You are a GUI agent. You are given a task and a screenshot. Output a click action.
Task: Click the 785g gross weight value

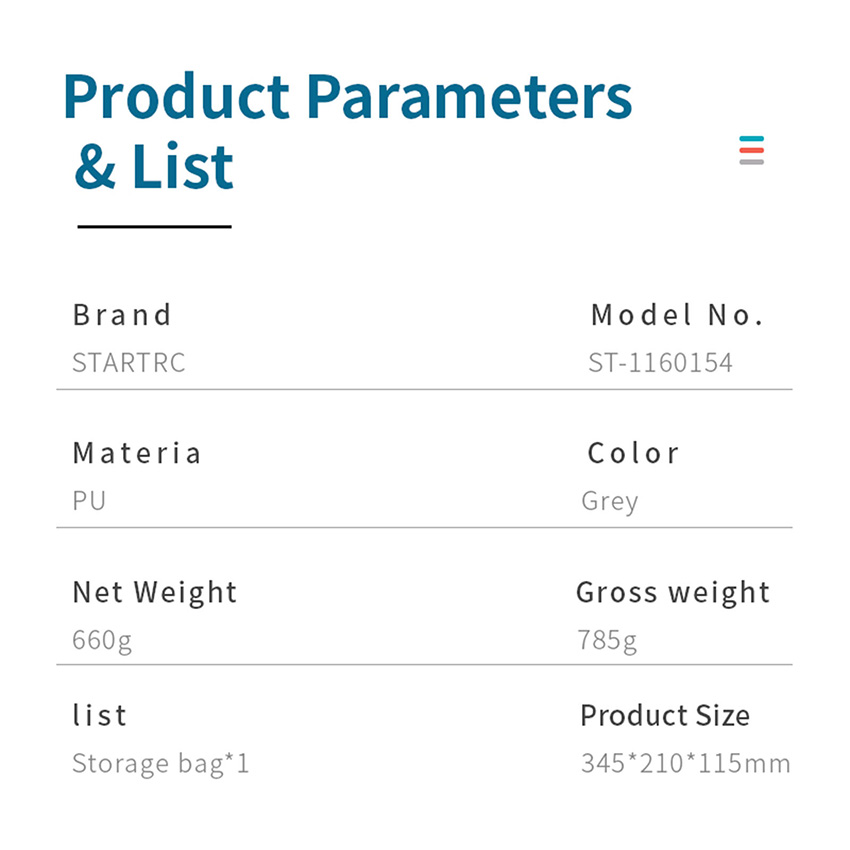(x=607, y=640)
